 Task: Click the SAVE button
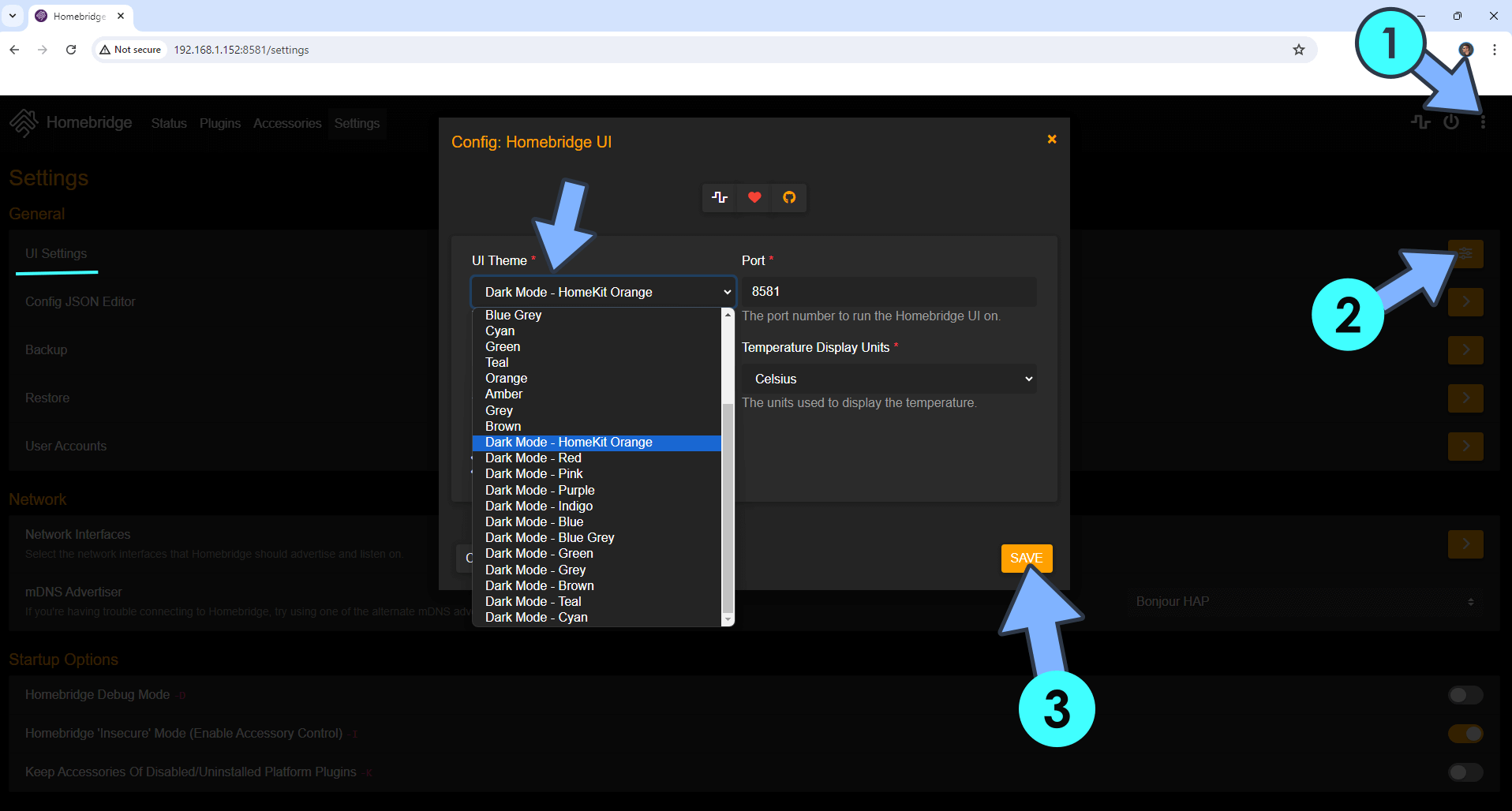click(1027, 559)
